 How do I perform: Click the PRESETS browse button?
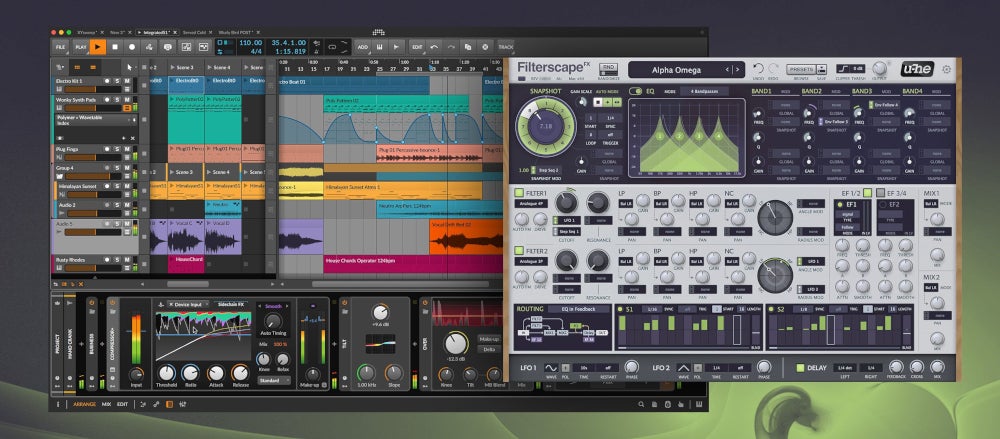[x=799, y=69]
